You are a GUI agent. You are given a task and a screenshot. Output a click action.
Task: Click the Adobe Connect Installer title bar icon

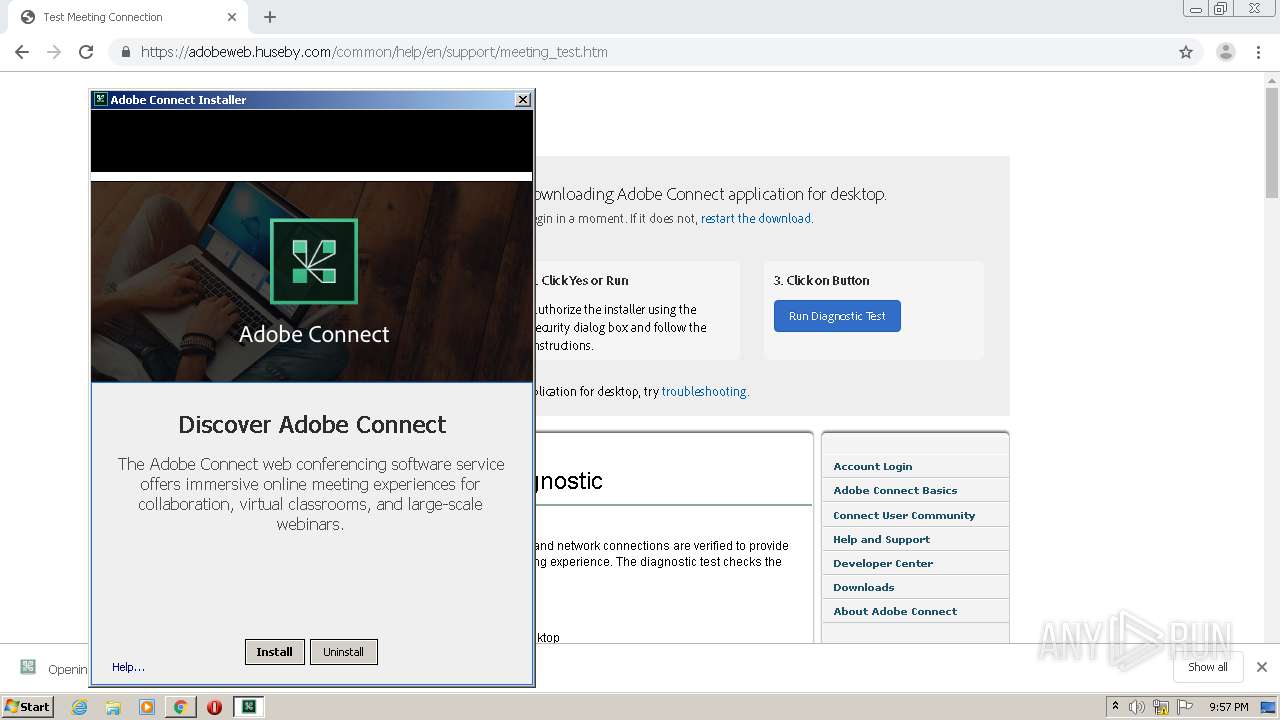click(x=100, y=99)
